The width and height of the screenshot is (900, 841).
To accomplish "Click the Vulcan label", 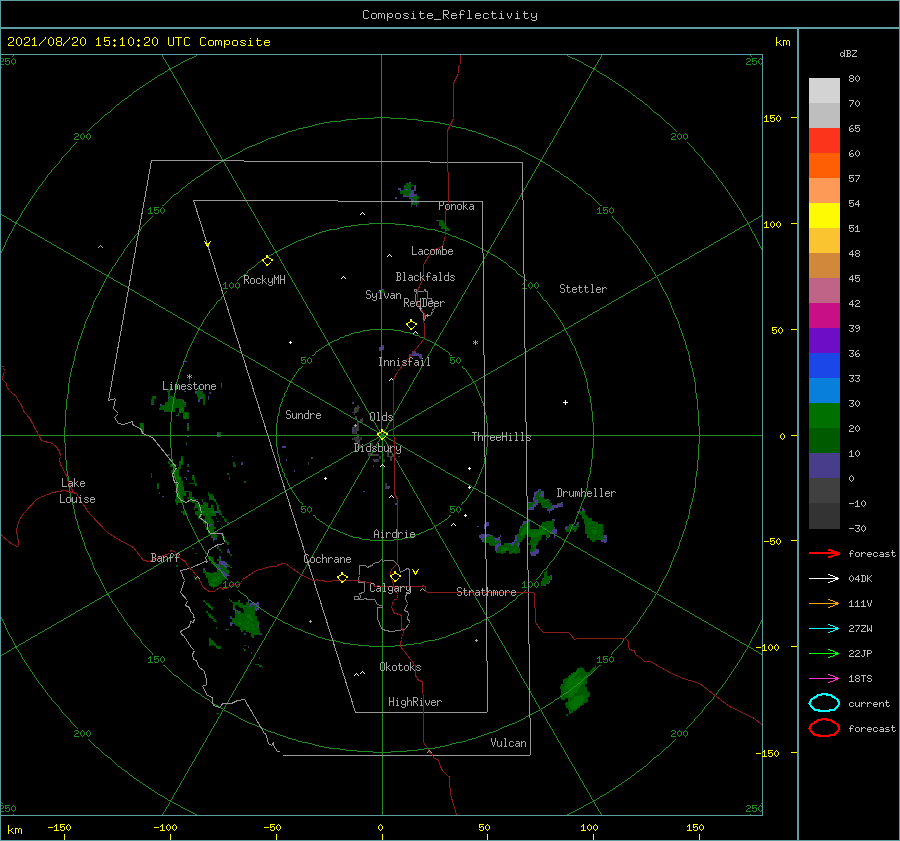I will pos(508,743).
